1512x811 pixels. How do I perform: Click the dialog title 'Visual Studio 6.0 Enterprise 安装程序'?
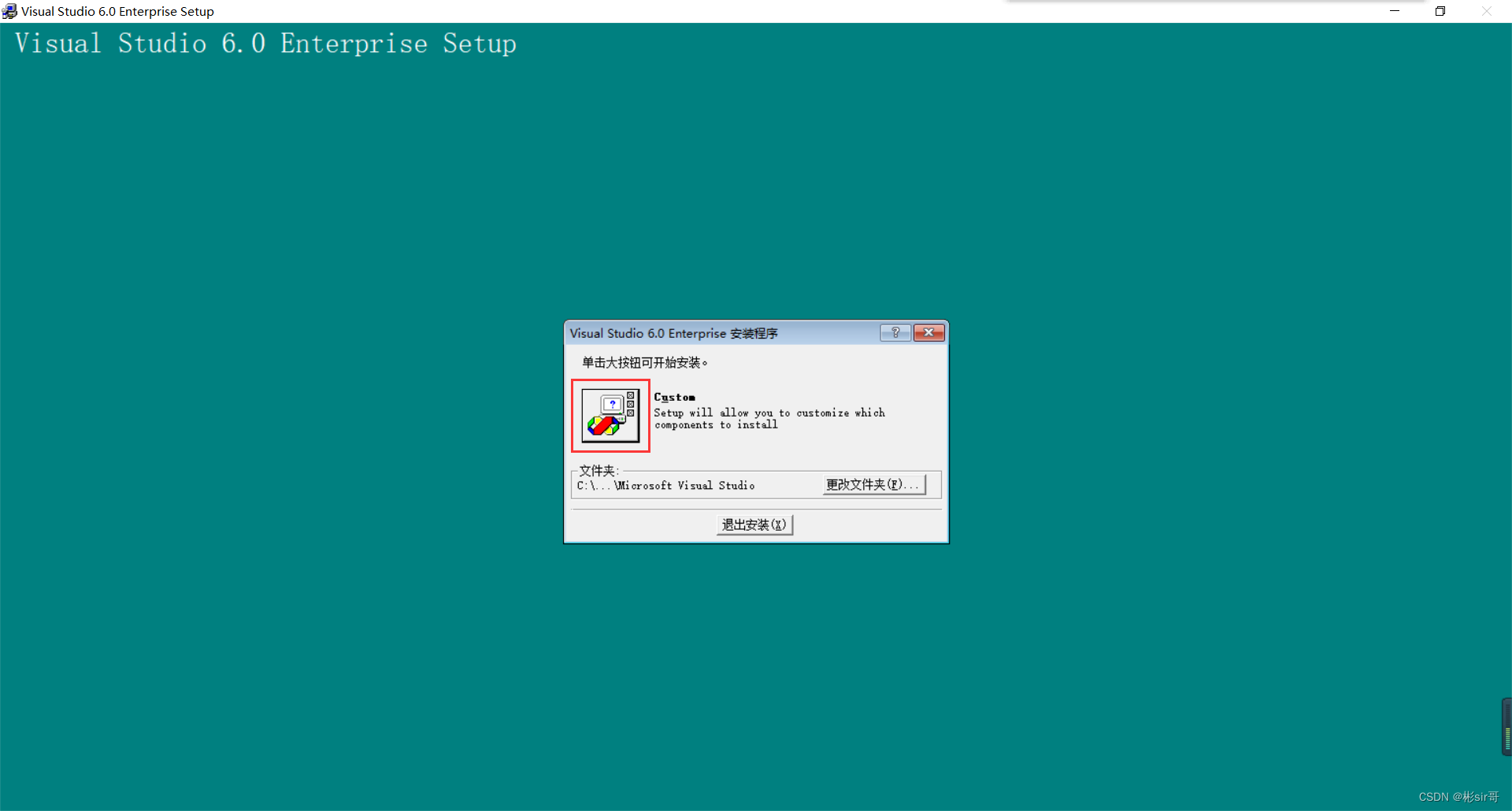673,333
